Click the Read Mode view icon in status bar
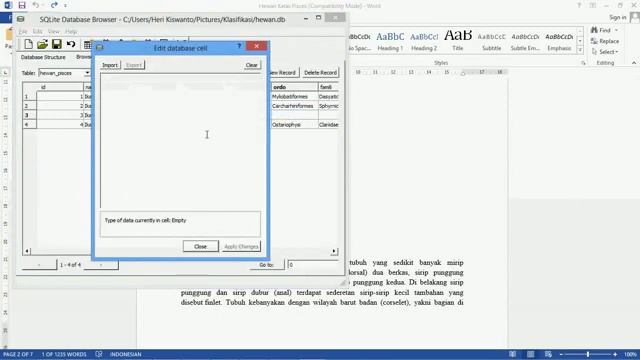The width and height of the screenshot is (640, 360). (x=512, y=354)
